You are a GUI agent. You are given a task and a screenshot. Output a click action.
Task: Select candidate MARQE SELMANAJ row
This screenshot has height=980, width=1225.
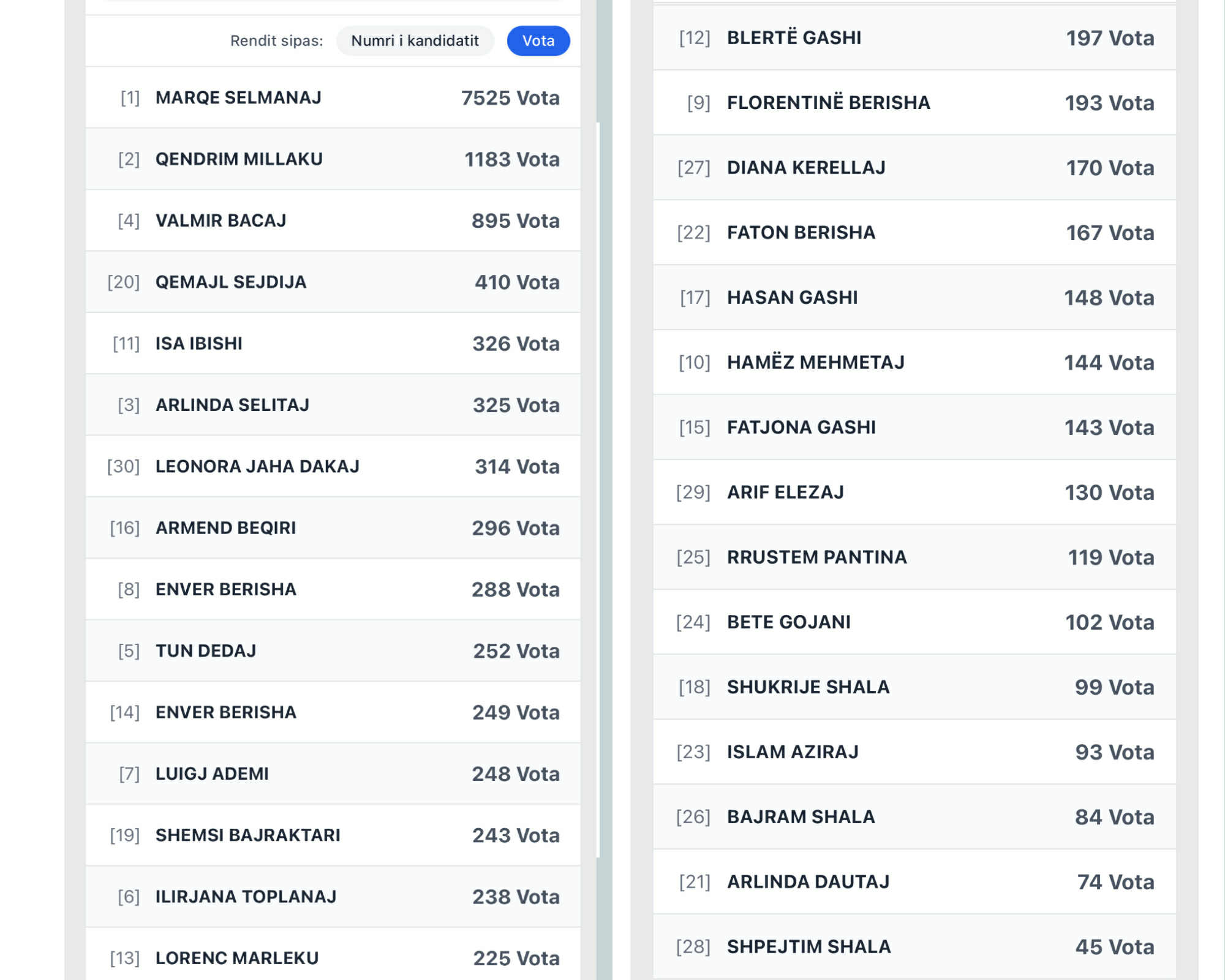333,98
